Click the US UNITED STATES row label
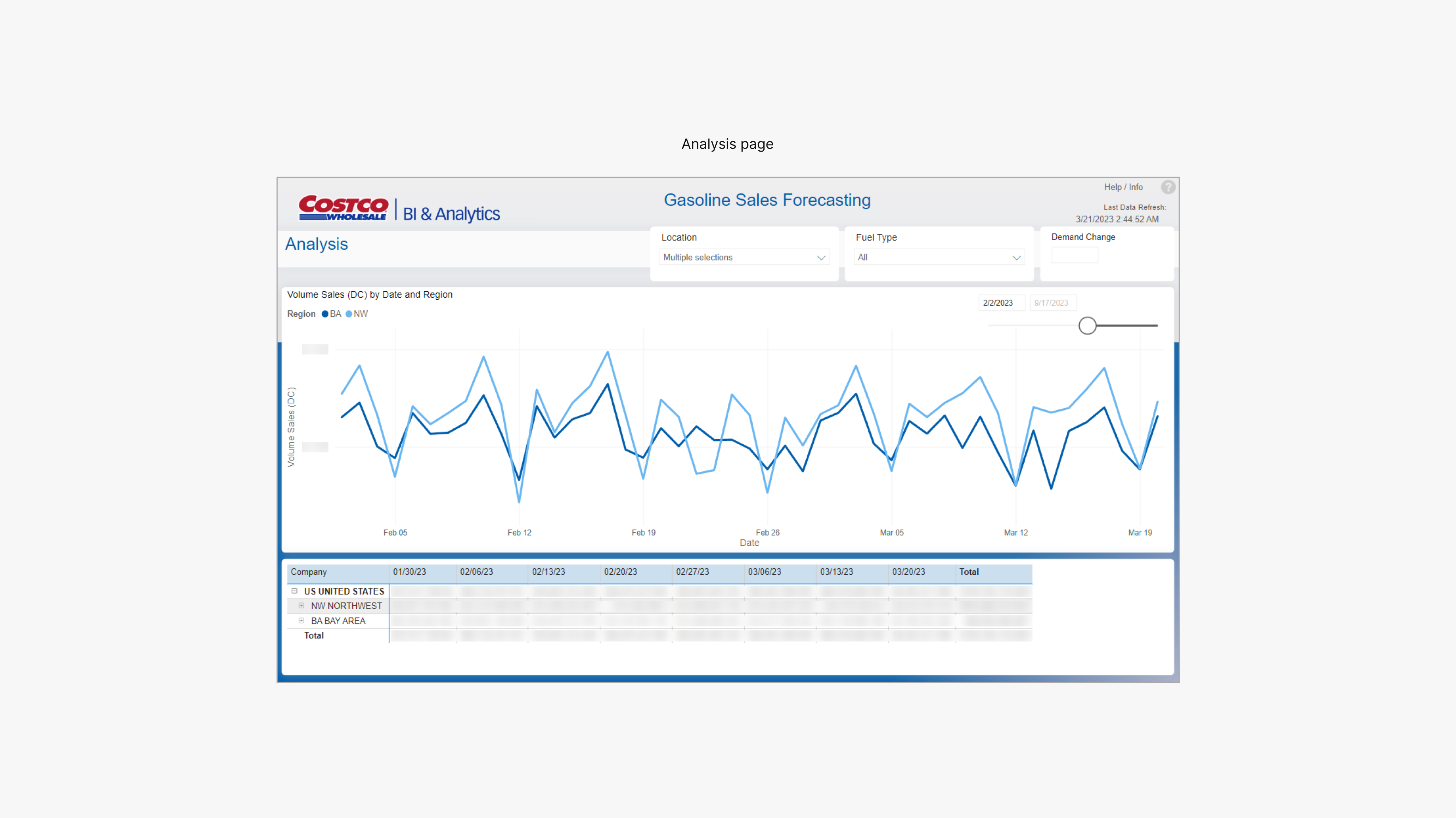1456x818 pixels. [344, 592]
